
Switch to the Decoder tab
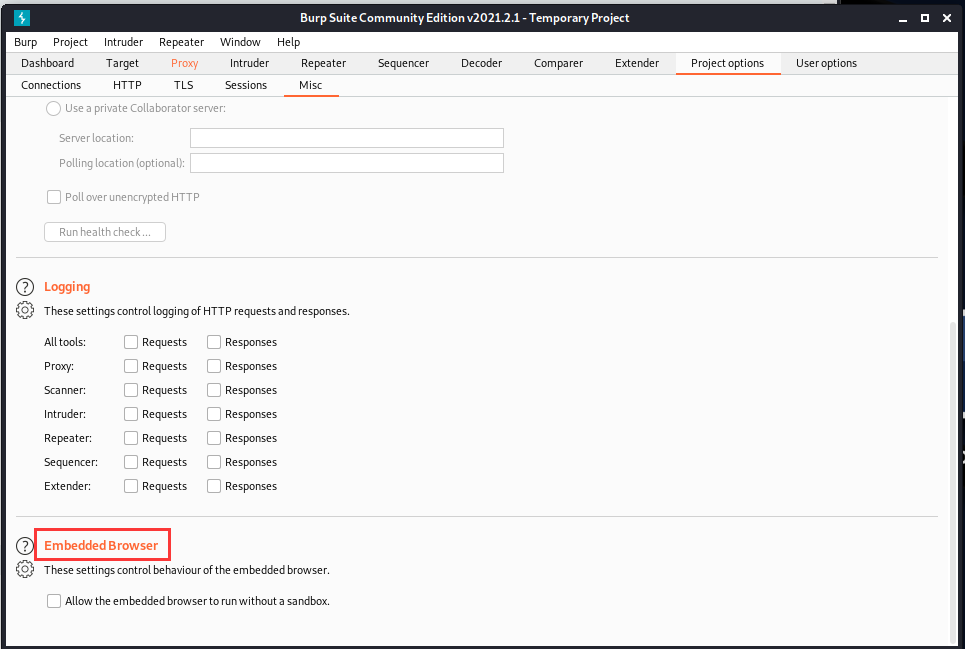tap(482, 63)
